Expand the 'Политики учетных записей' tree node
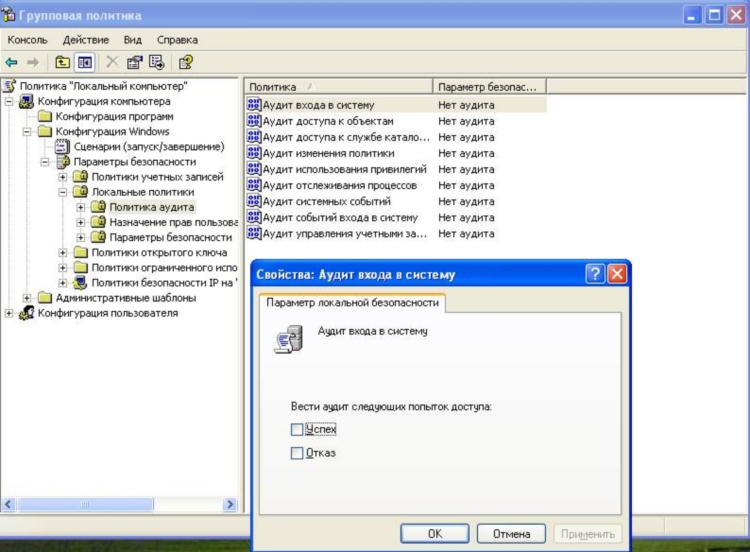This screenshot has width=750, height=552. (x=63, y=176)
